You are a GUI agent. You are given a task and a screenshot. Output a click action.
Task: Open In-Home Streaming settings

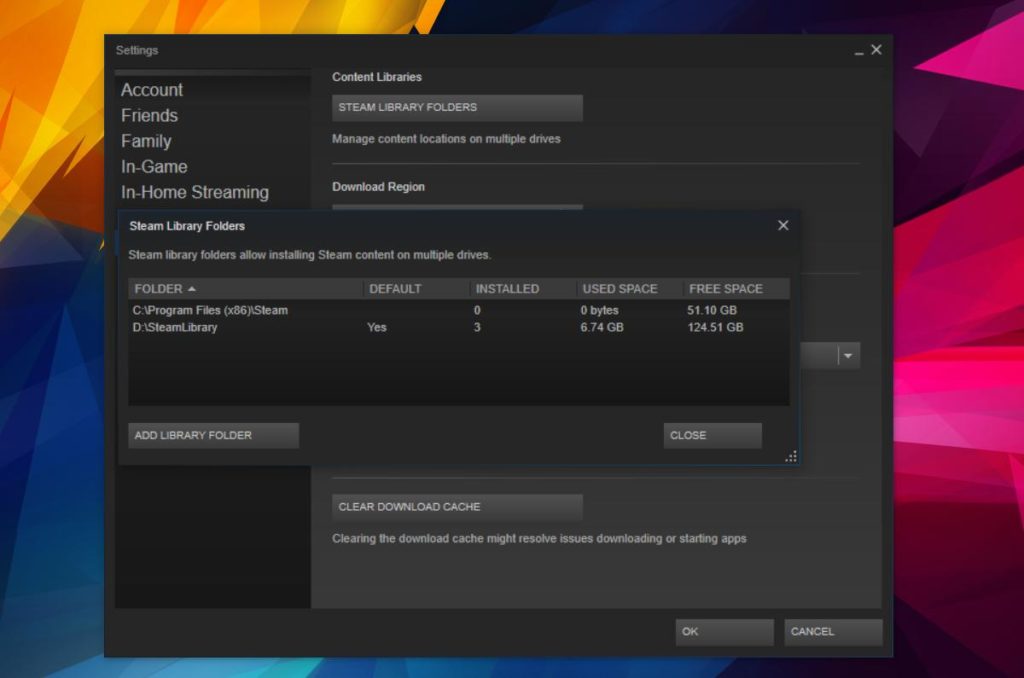click(x=195, y=193)
